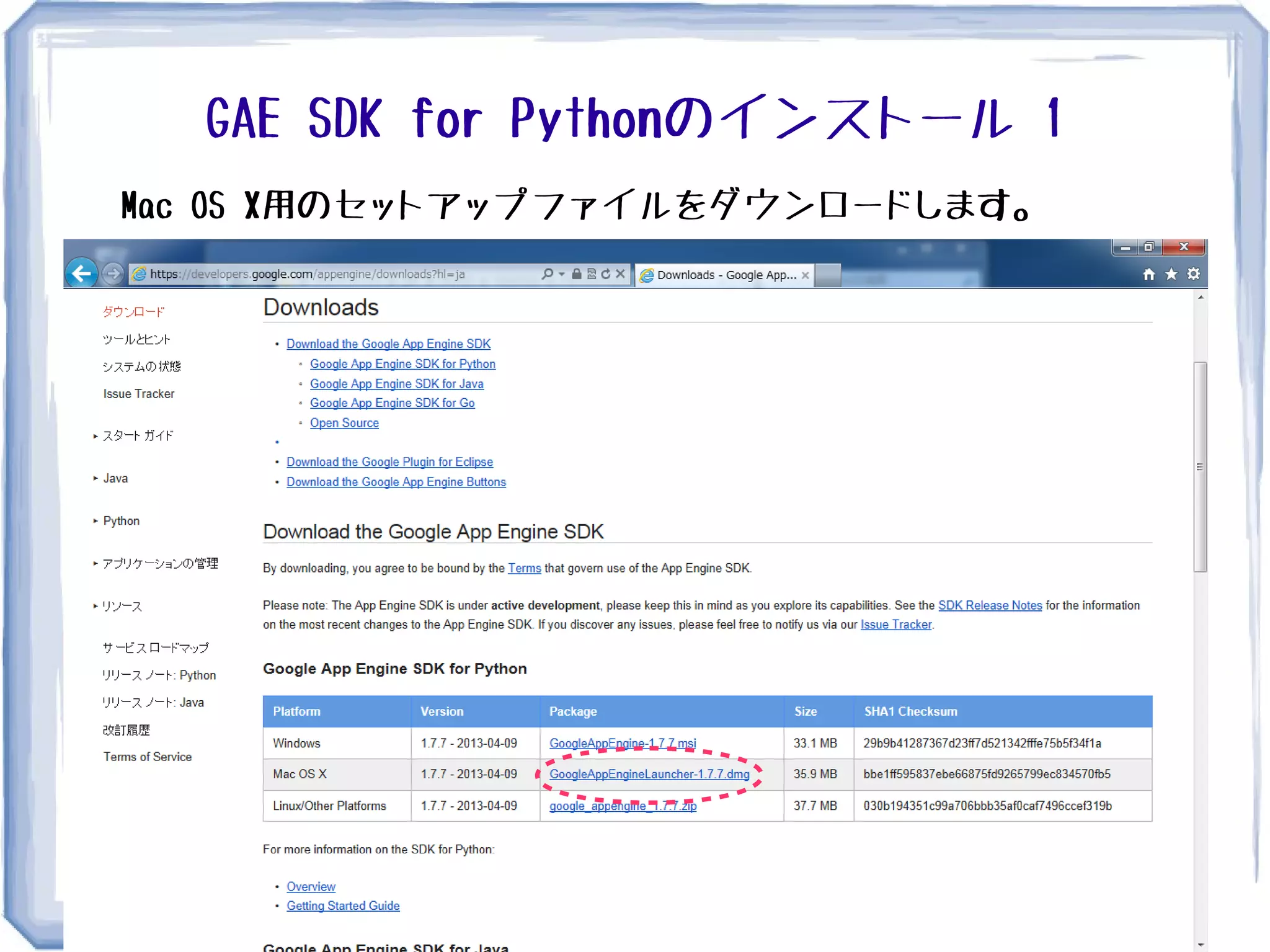This screenshot has width=1270, height=952.
Task: Download GoogleAppEngine-1.7.7.msi for Windows
Action: [623, 743]
